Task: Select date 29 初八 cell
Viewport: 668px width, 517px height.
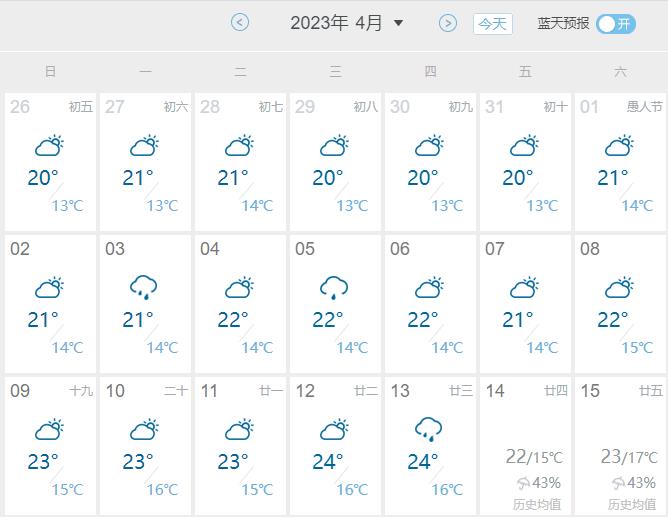Action: click(335, 162)
